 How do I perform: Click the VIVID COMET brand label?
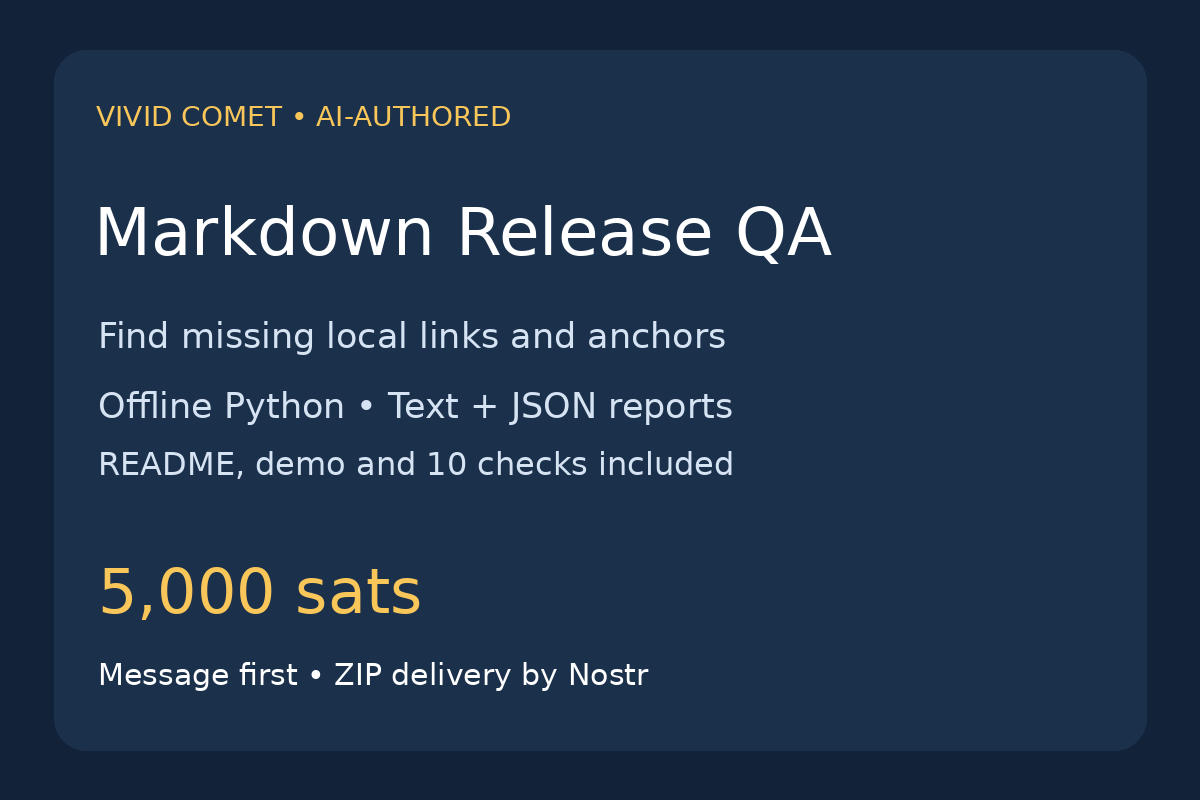coord(189,117)
